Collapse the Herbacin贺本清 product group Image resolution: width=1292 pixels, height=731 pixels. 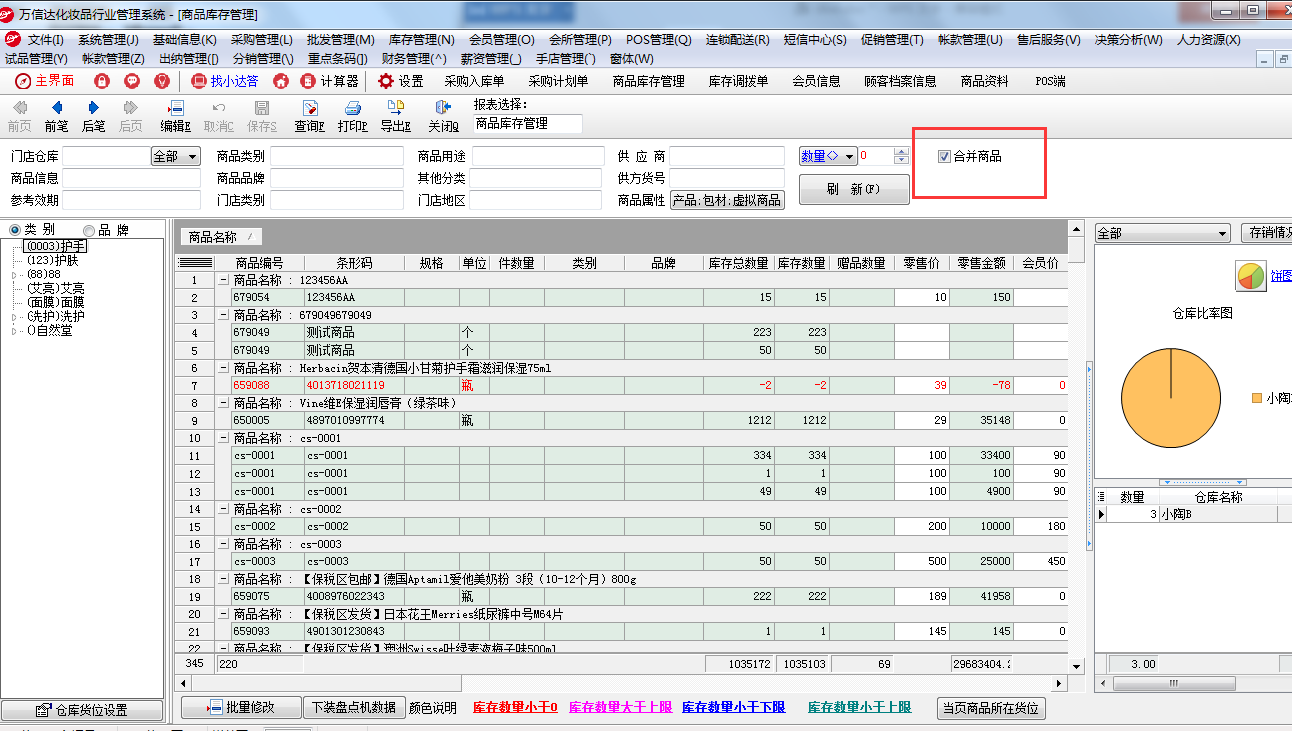pos(224,368)
